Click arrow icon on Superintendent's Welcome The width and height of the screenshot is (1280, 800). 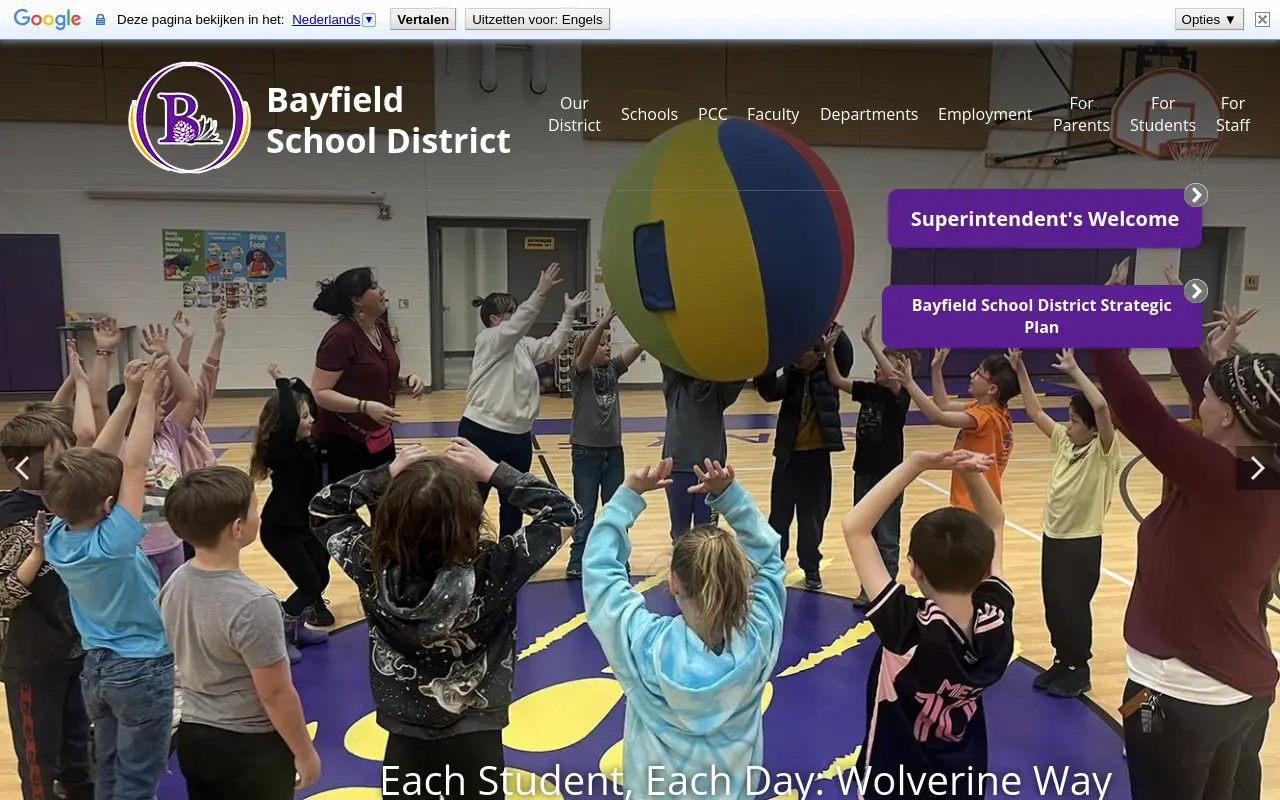click(1196, 195)
